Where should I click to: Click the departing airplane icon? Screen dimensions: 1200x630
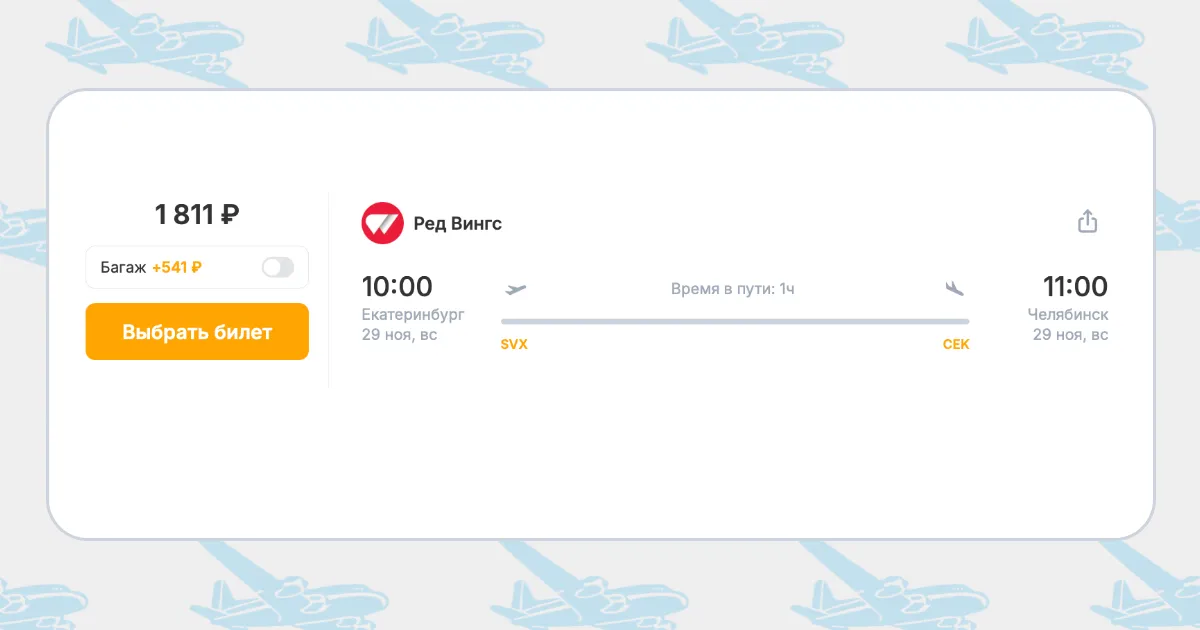[516, 289]
